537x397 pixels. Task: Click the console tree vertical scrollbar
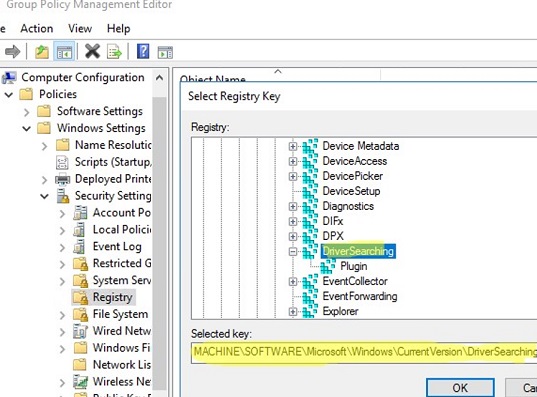[x=159, y=229]
